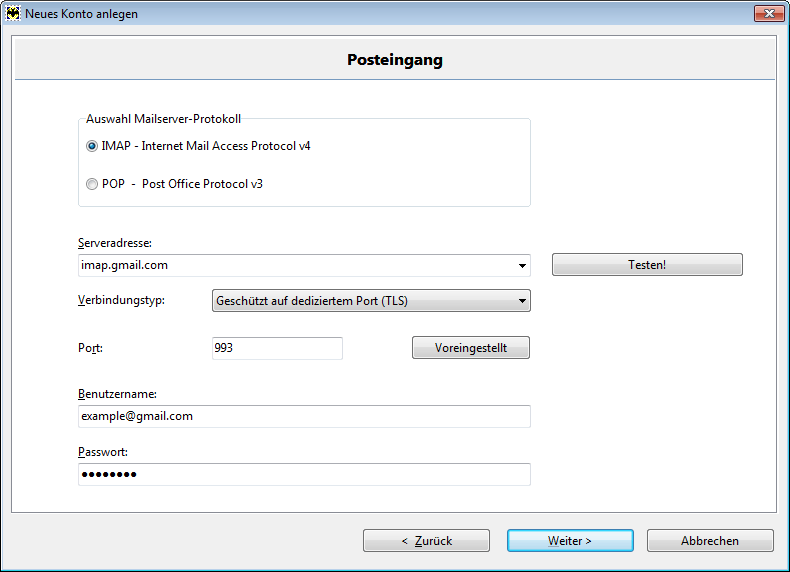The image size is (790, 572).
Task: Click into the Port field showing 993
Action: tap(277, 348)
